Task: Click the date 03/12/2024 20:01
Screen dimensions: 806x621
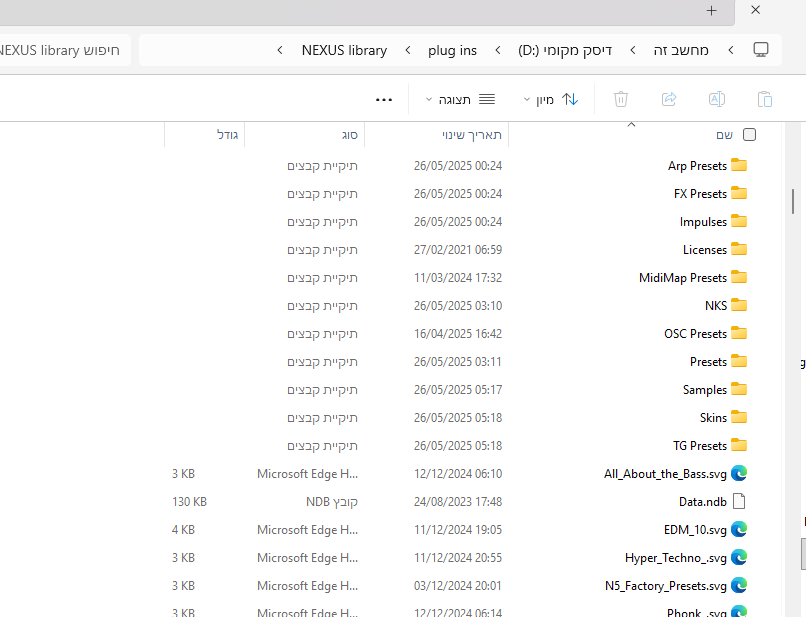Action: pos(458,586)
